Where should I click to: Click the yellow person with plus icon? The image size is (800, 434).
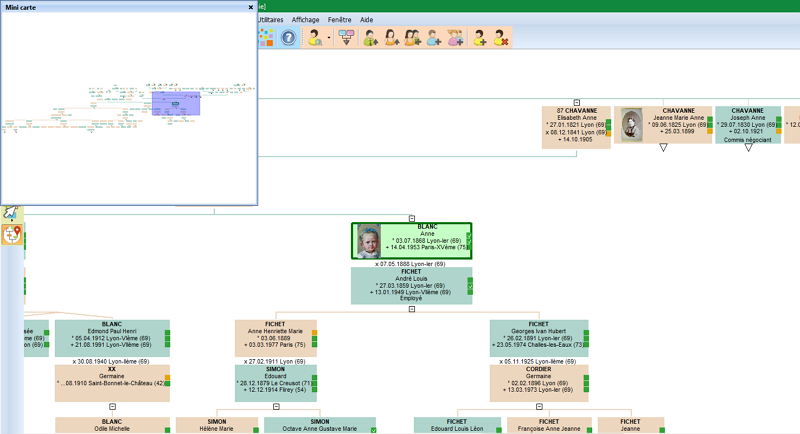tap(480, 38)
